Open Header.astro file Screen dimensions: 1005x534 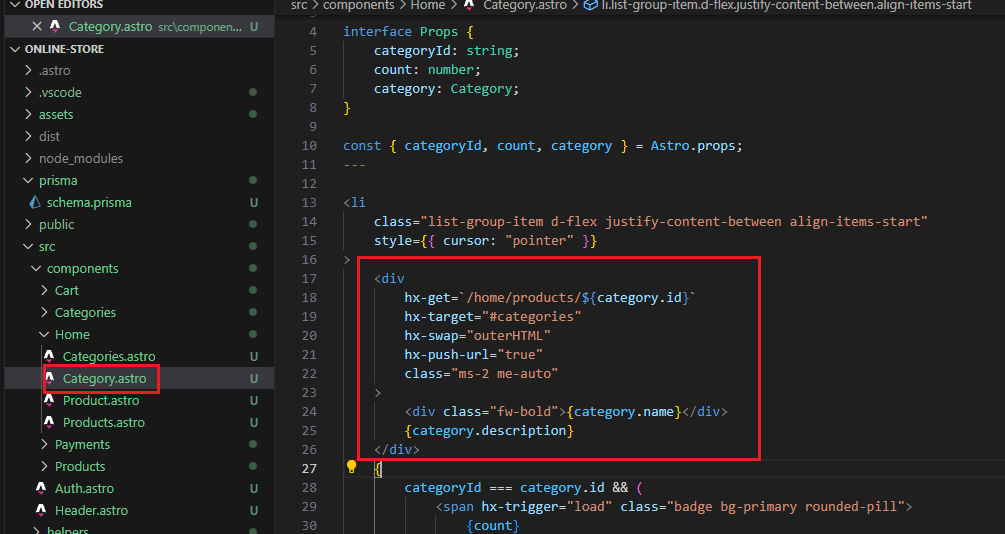(x=91, y=510)
